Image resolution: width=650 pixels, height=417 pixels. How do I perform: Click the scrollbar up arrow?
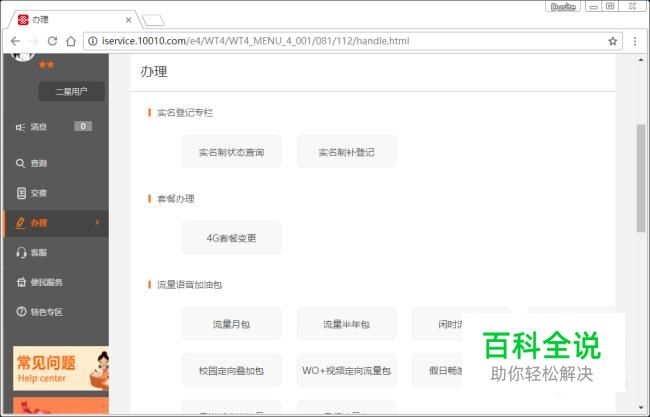(641, 60)
